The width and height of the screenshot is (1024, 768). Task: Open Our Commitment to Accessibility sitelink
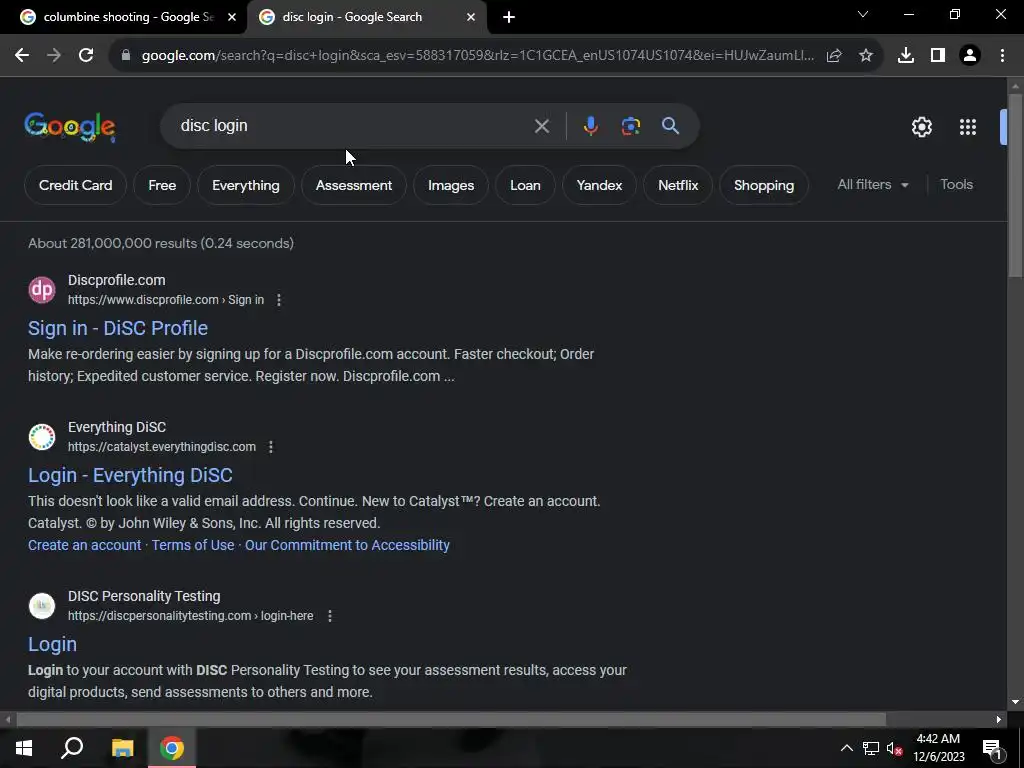point(347,545)
